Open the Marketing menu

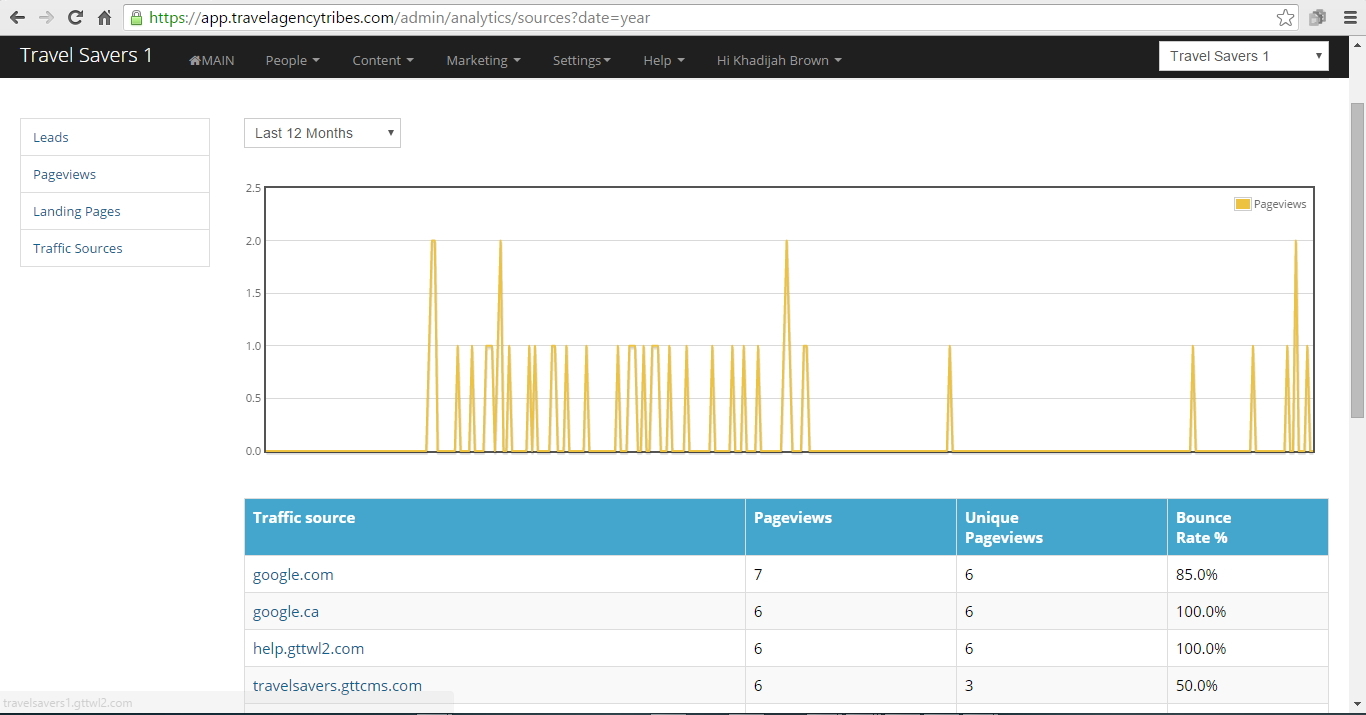click(x=483, y=60)
